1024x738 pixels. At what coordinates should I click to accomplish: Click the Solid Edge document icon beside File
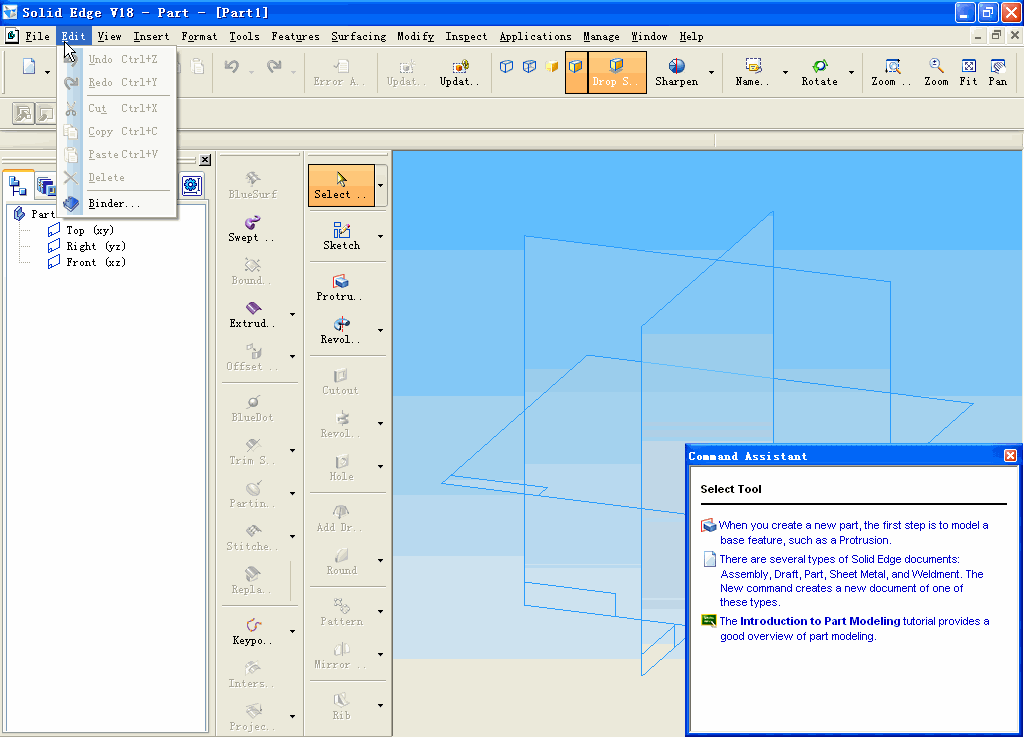coord(12,36)
